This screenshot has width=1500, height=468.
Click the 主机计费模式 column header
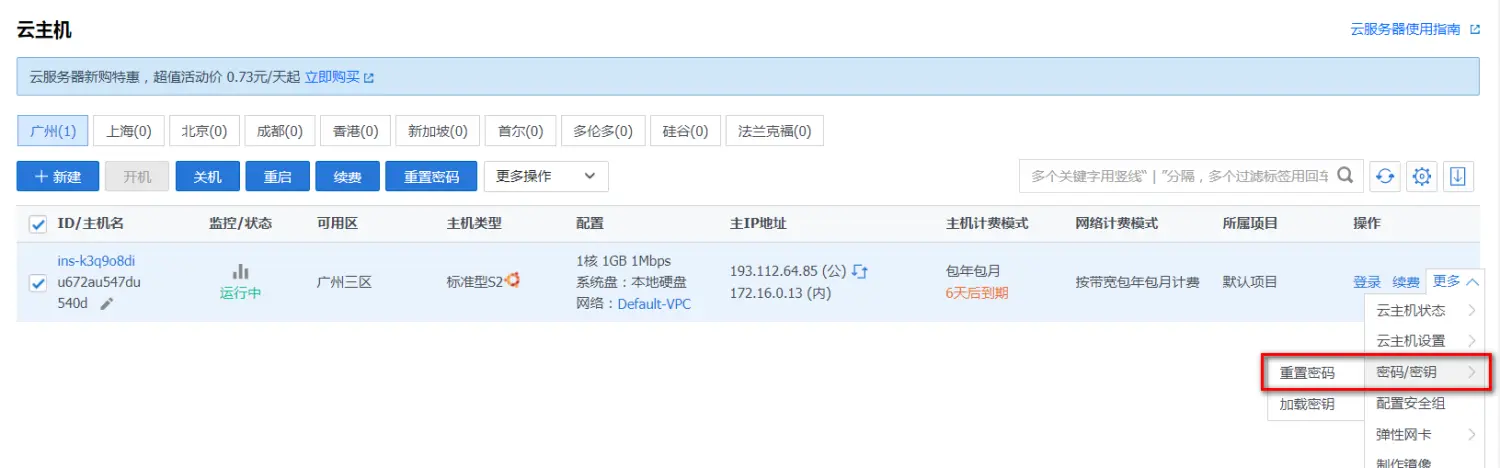(x=986, y=223)
